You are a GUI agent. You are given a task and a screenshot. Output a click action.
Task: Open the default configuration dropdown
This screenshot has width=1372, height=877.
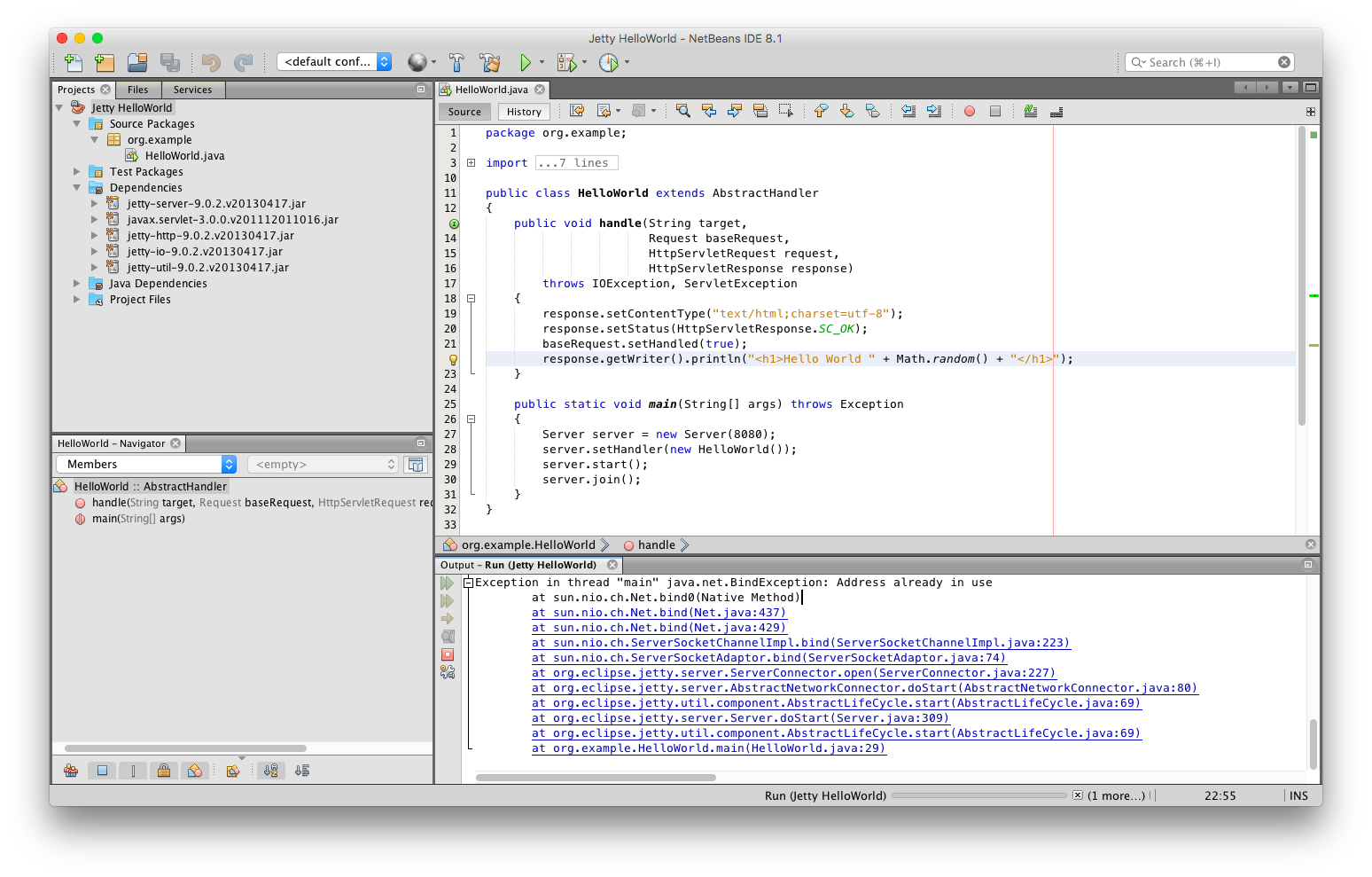(x=334, y=61)
